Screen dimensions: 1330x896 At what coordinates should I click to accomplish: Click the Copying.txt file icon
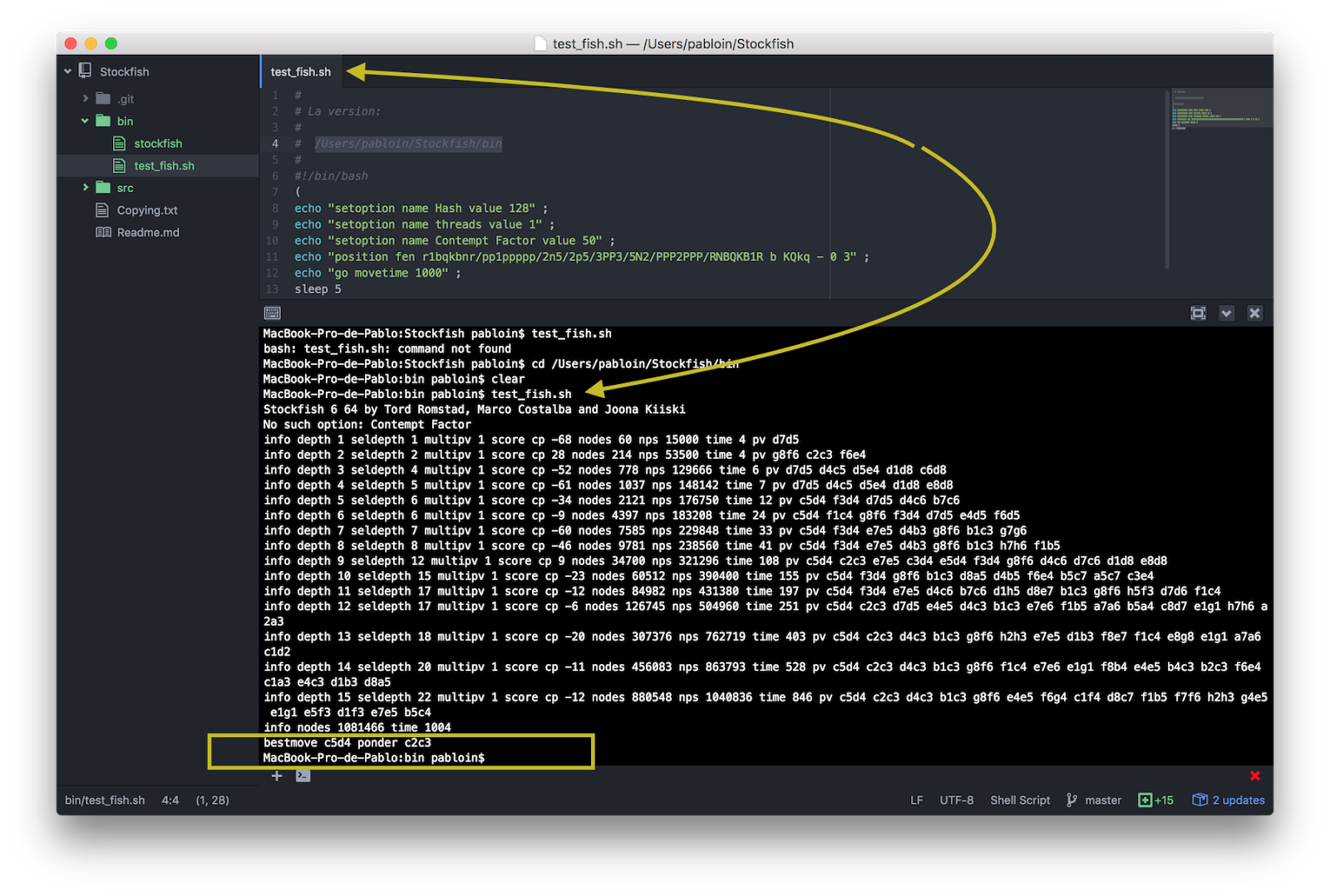coord(102,209)
